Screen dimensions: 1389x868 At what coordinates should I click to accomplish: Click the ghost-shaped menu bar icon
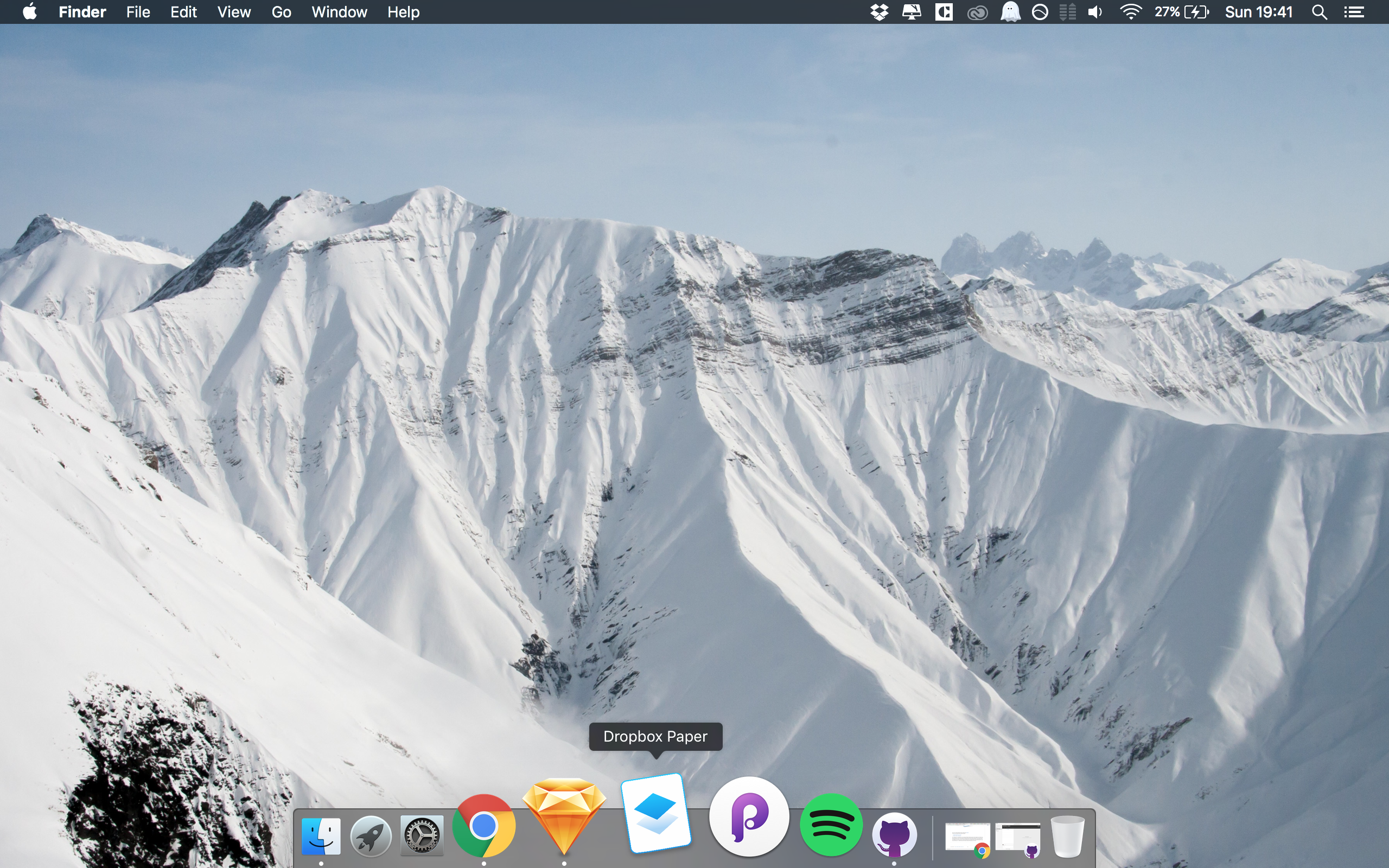click(x=1011, y=11)
